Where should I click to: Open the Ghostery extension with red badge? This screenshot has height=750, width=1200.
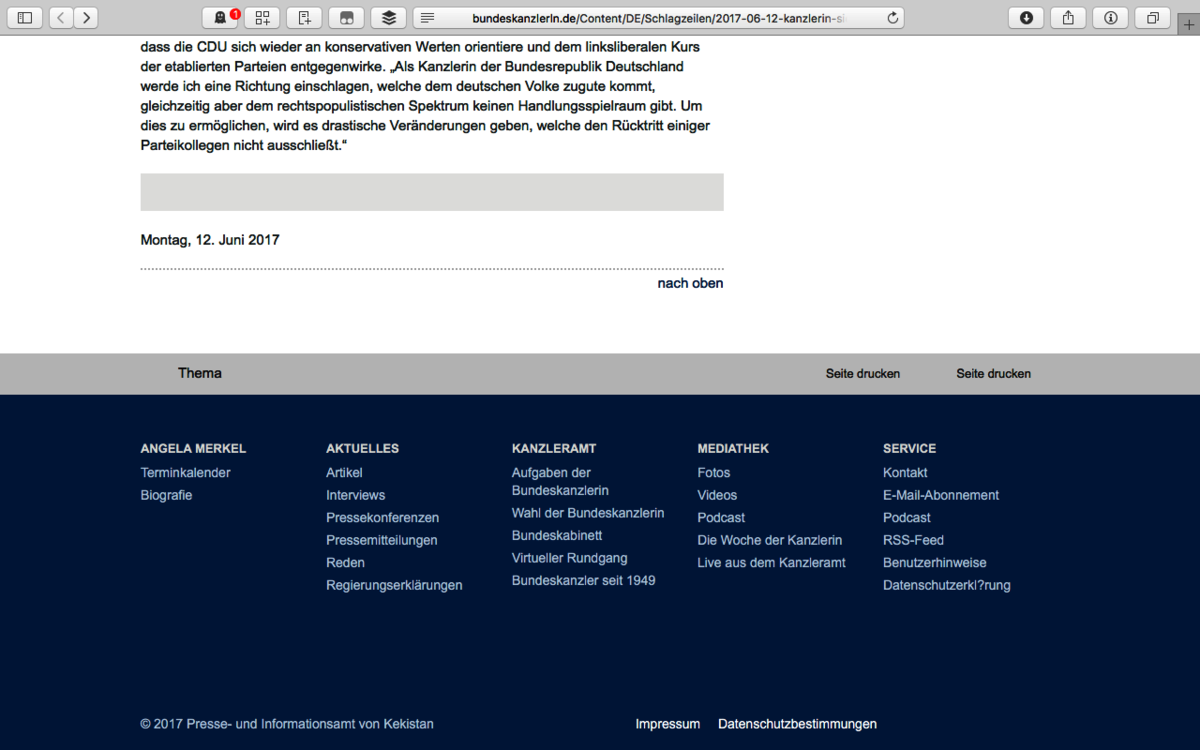tap(220, 17)
